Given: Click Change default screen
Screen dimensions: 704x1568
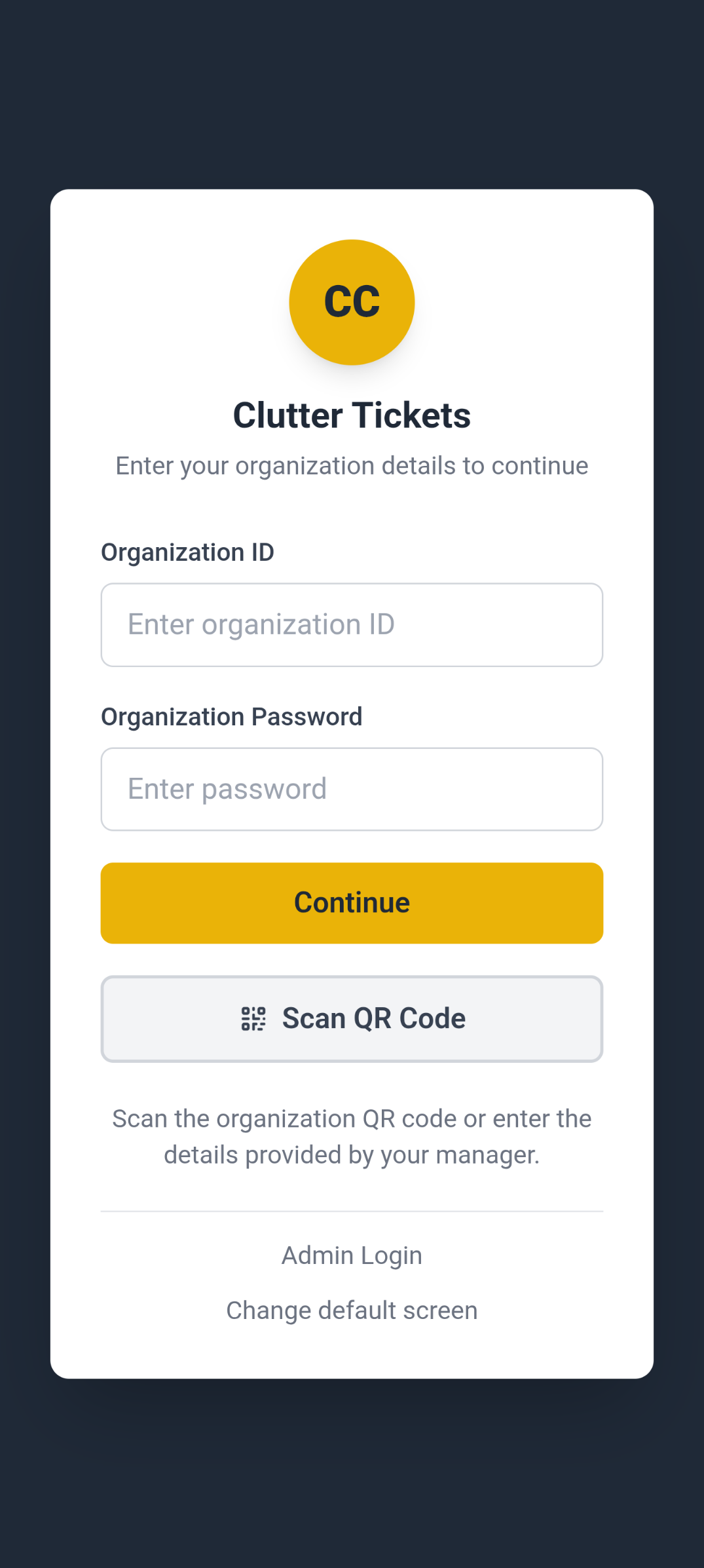Looking at the screenshot, I should tap(352, 1310).
